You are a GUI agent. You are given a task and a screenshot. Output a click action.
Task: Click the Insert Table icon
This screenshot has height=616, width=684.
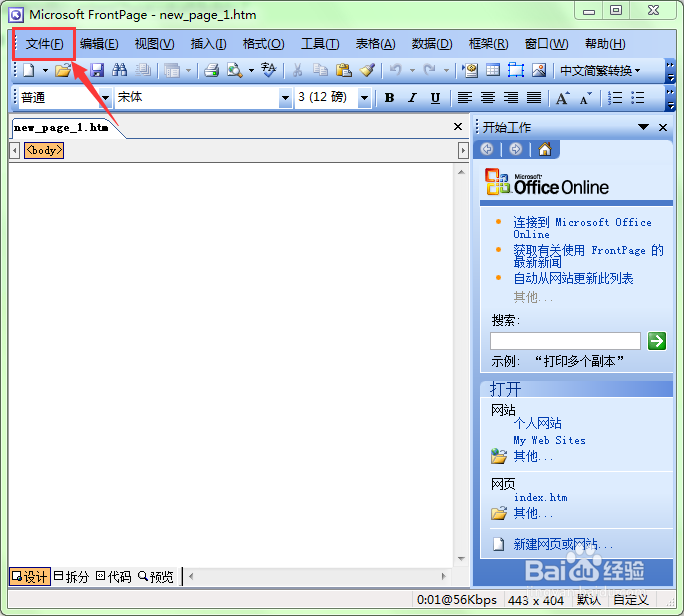[x=493, y=70]
